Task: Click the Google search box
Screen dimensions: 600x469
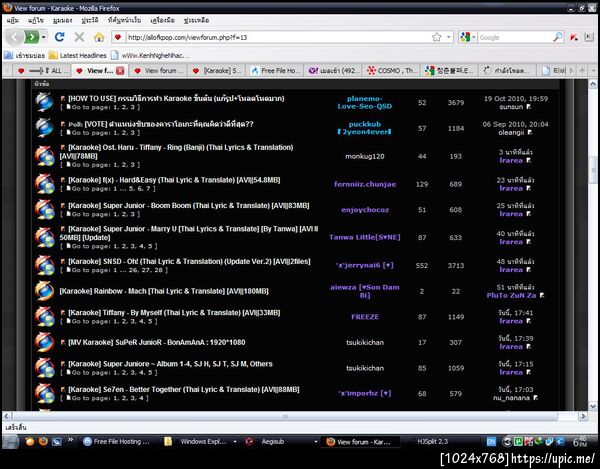Action: pos(515,37)
